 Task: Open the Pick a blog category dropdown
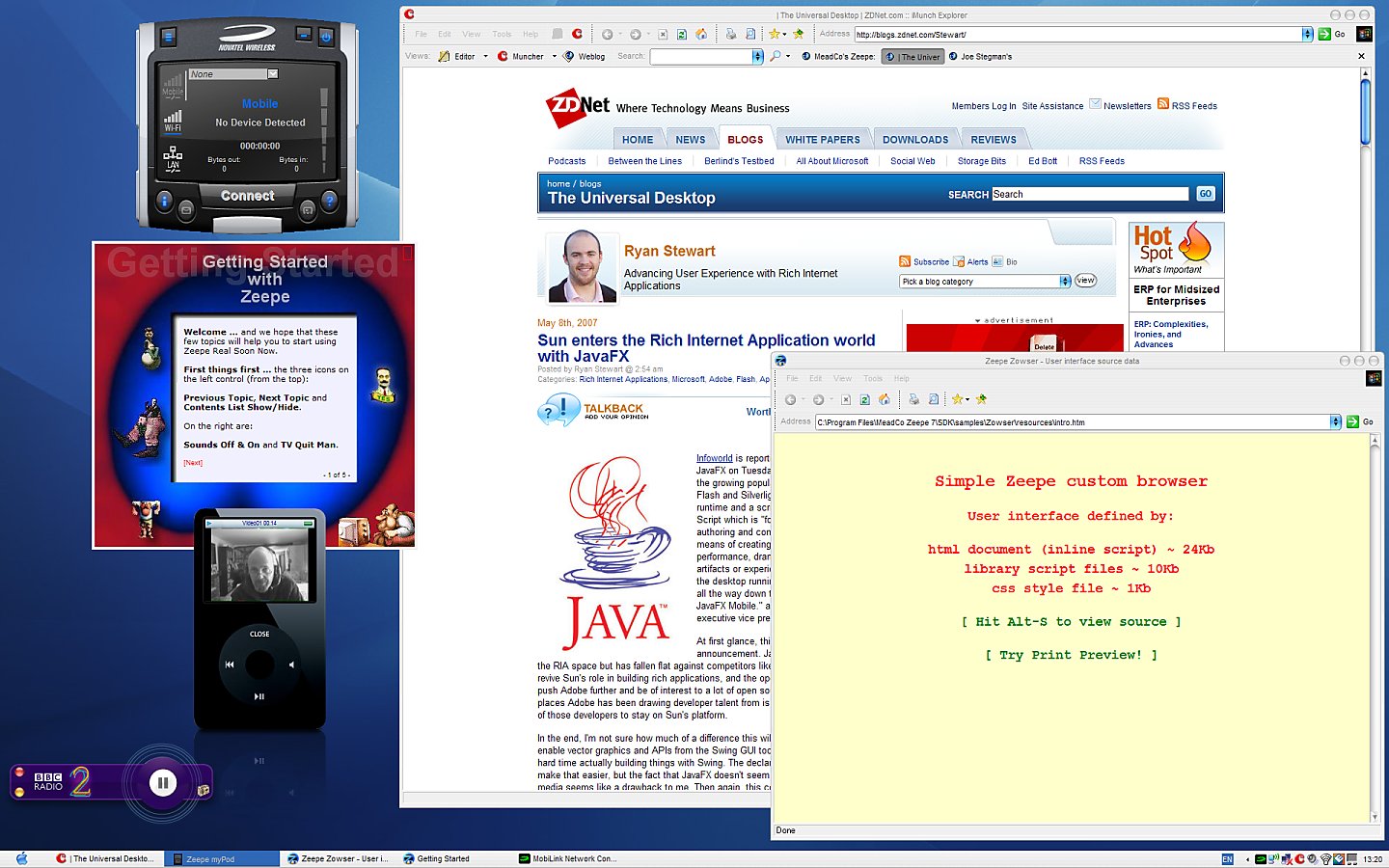(1065, 282)
